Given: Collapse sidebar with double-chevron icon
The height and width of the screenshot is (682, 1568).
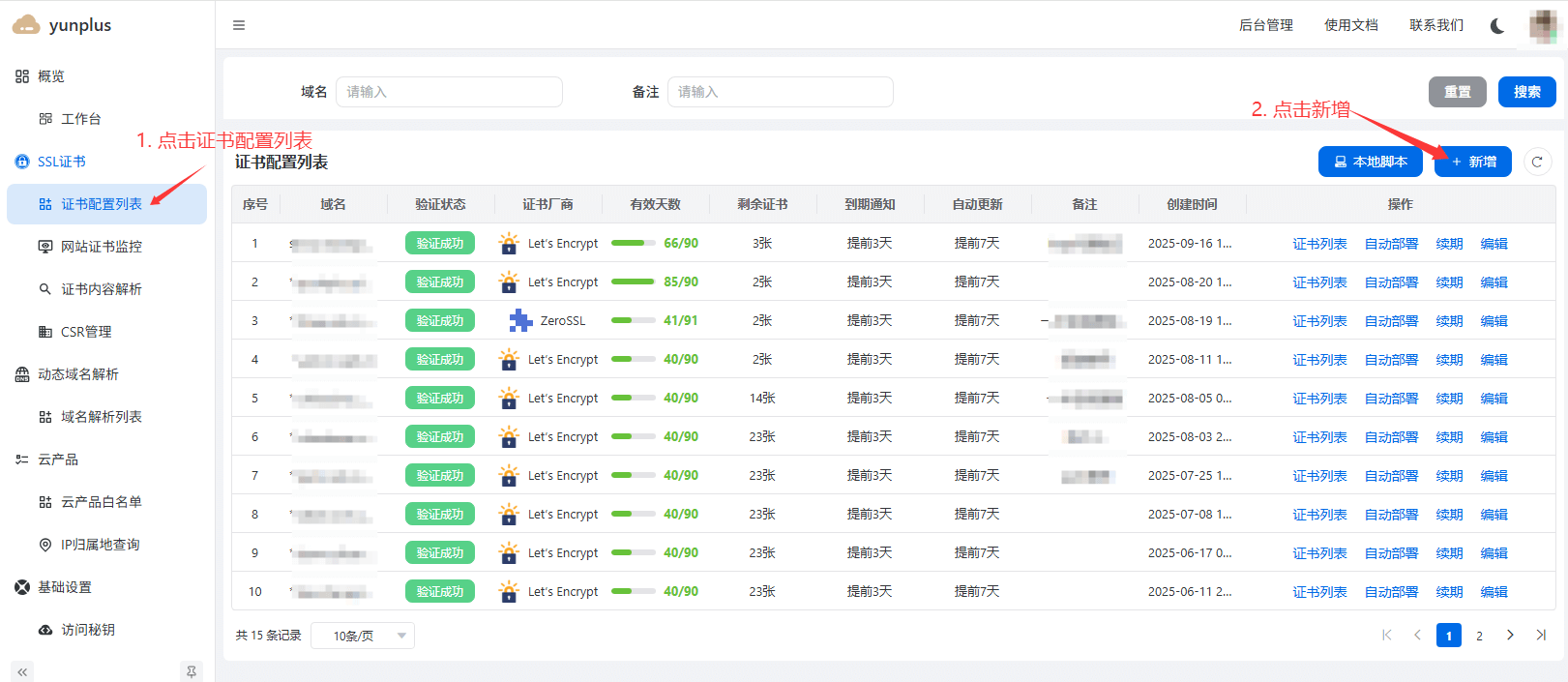Looking at the screenshot, I should [22, 671].
